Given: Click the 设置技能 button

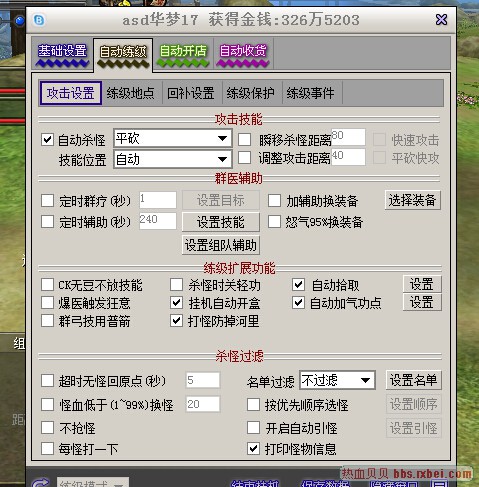Looking at the screenshot, I should (221, 222).
